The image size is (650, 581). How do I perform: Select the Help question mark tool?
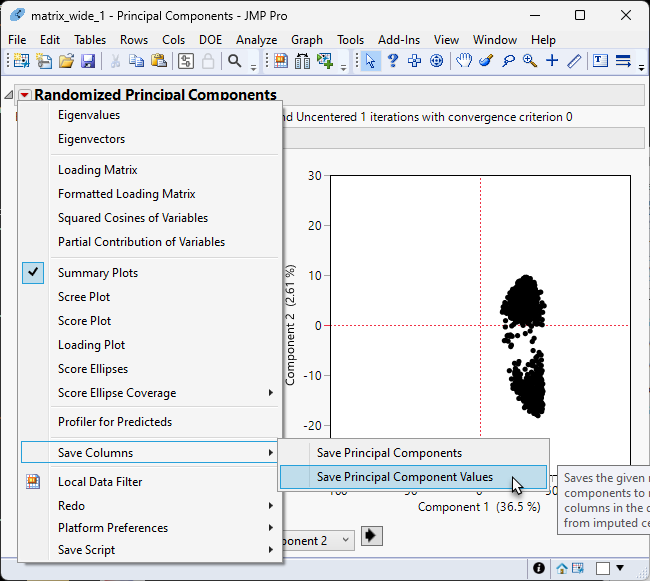393,61
